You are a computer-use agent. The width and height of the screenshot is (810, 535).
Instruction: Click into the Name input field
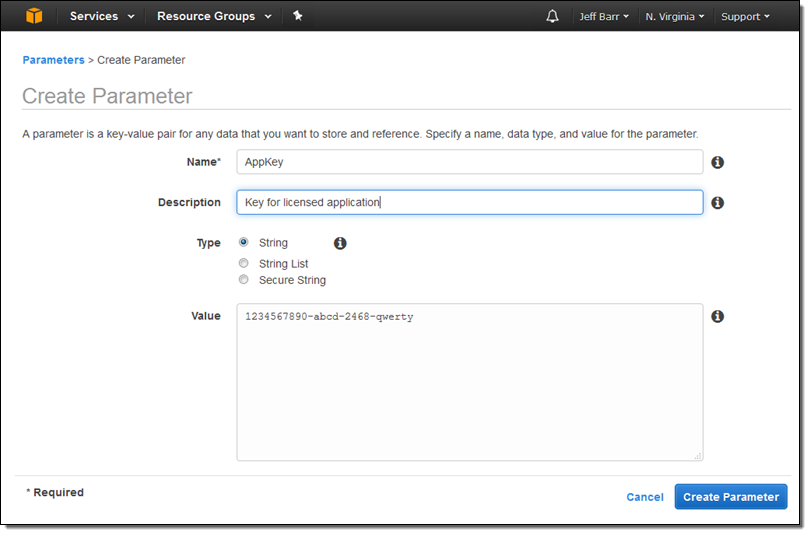[x=469, y=162]
